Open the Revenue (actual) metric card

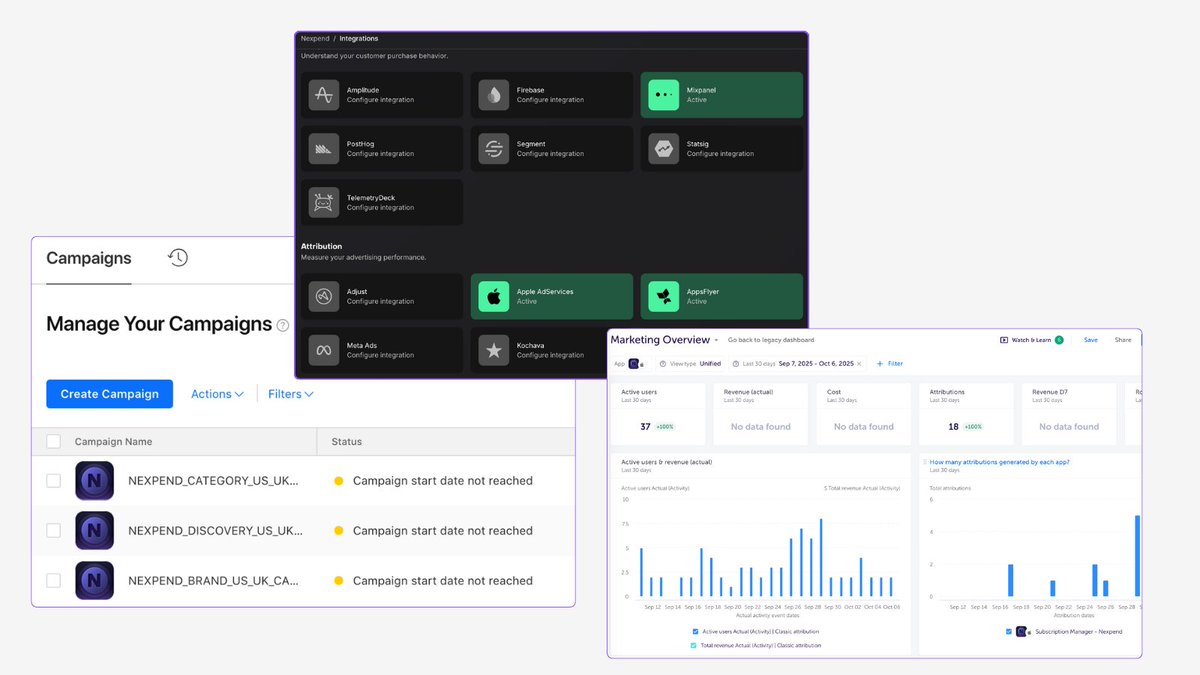tap(760, 414)
